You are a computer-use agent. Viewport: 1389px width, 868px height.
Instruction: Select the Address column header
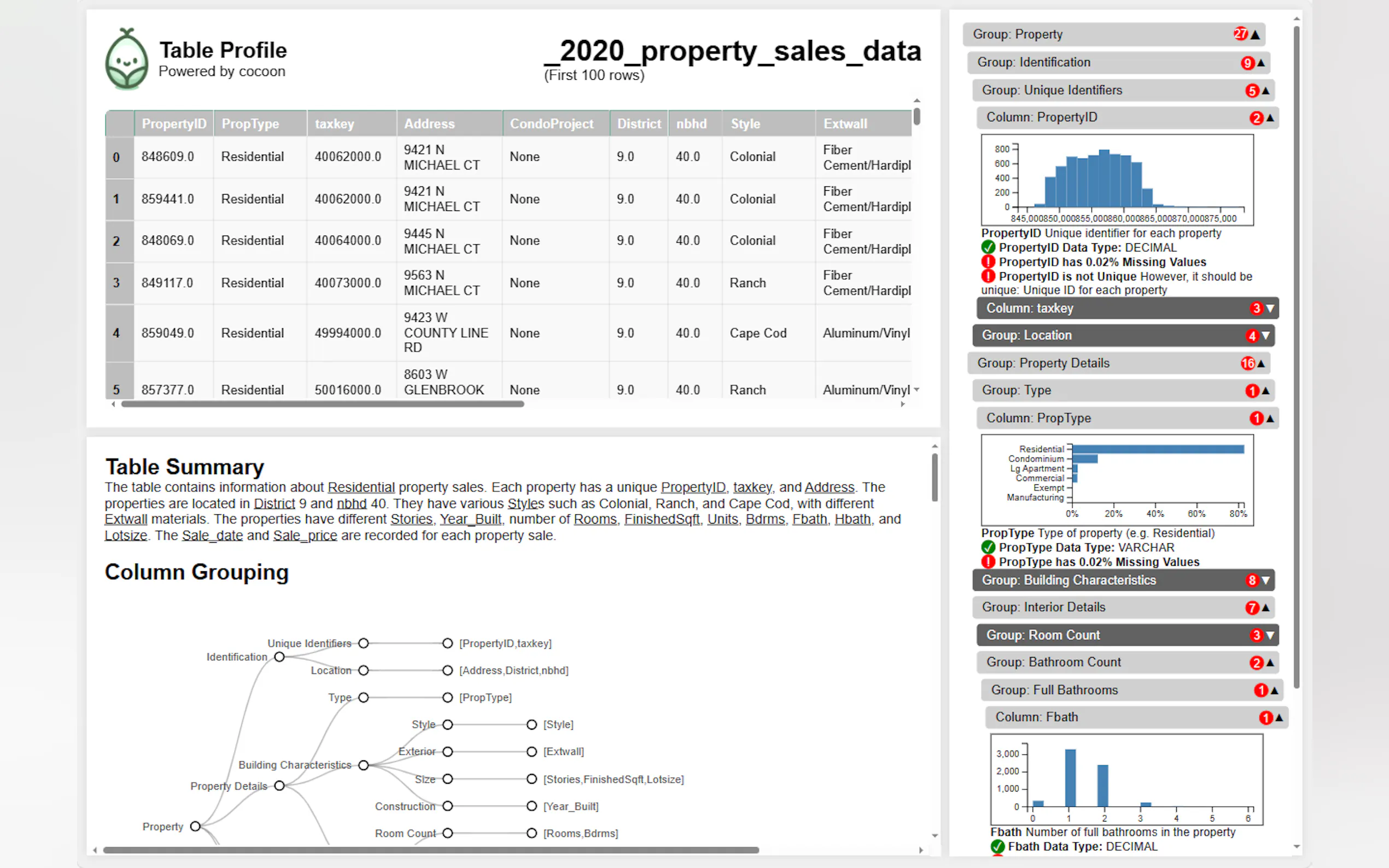[448, 124]
